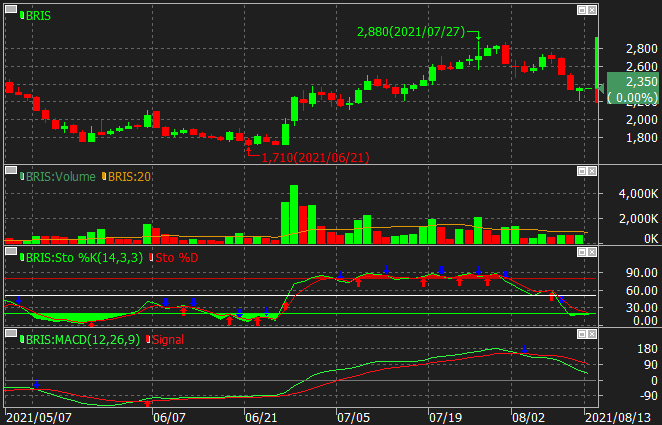The image size is (662, 425).
Task: Open the BRIS price panel menu icon
Action: point(11,8)
